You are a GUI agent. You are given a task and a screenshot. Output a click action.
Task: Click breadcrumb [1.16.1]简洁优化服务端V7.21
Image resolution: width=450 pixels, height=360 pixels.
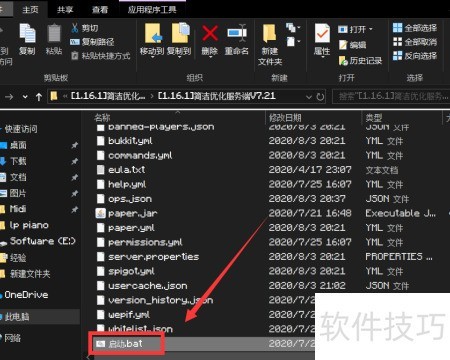tap(217, 96)
